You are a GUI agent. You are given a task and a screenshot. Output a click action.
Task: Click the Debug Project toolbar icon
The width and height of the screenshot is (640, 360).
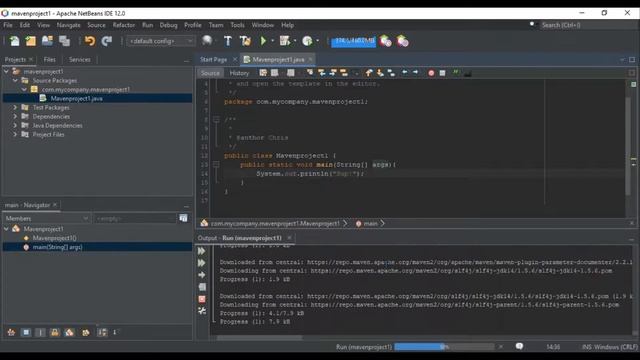point(285,41)
